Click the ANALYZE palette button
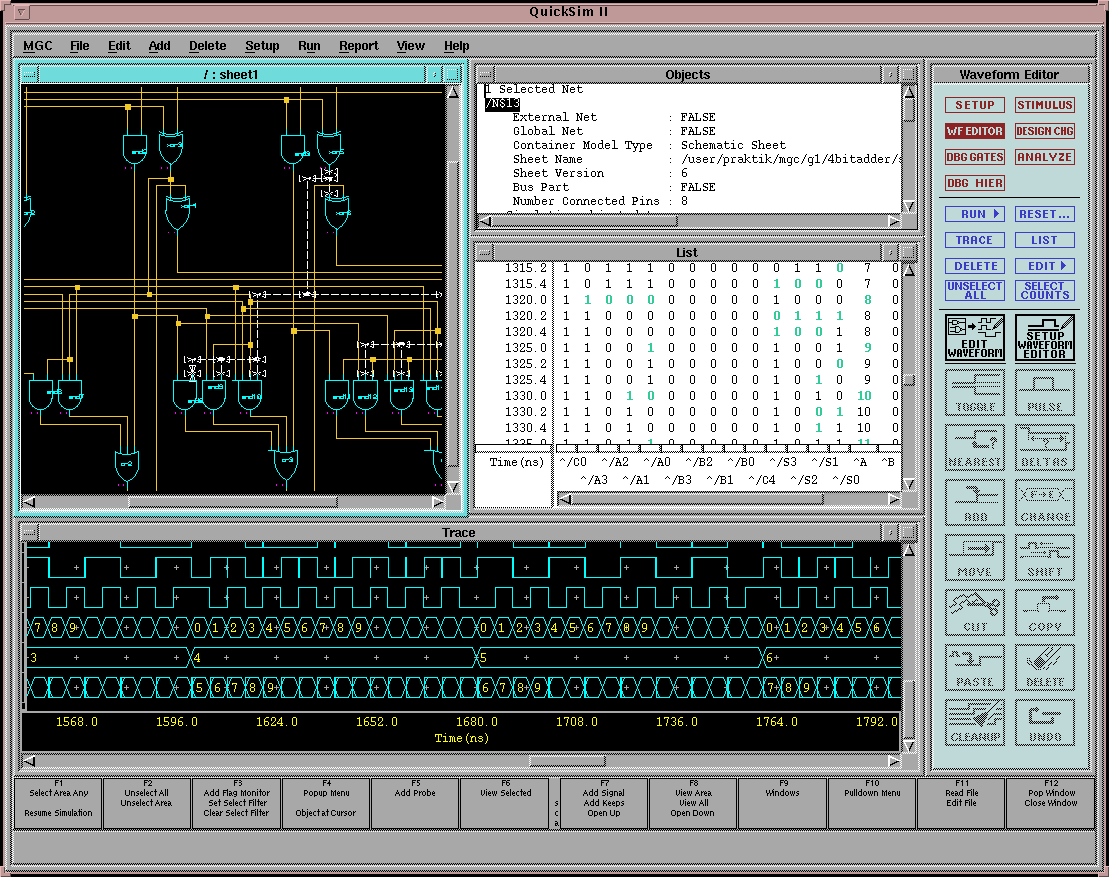 [x=1045, y=157]
